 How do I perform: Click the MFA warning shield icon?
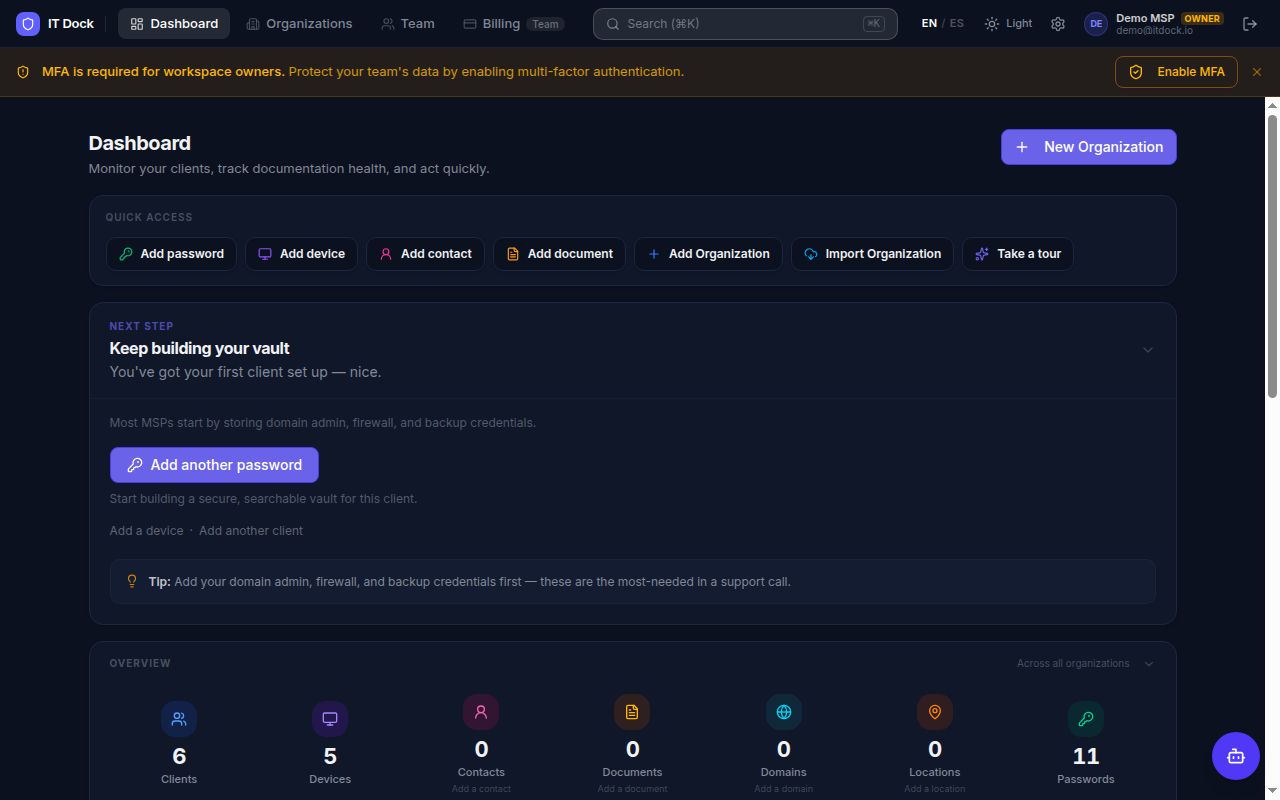pos(23,72)
